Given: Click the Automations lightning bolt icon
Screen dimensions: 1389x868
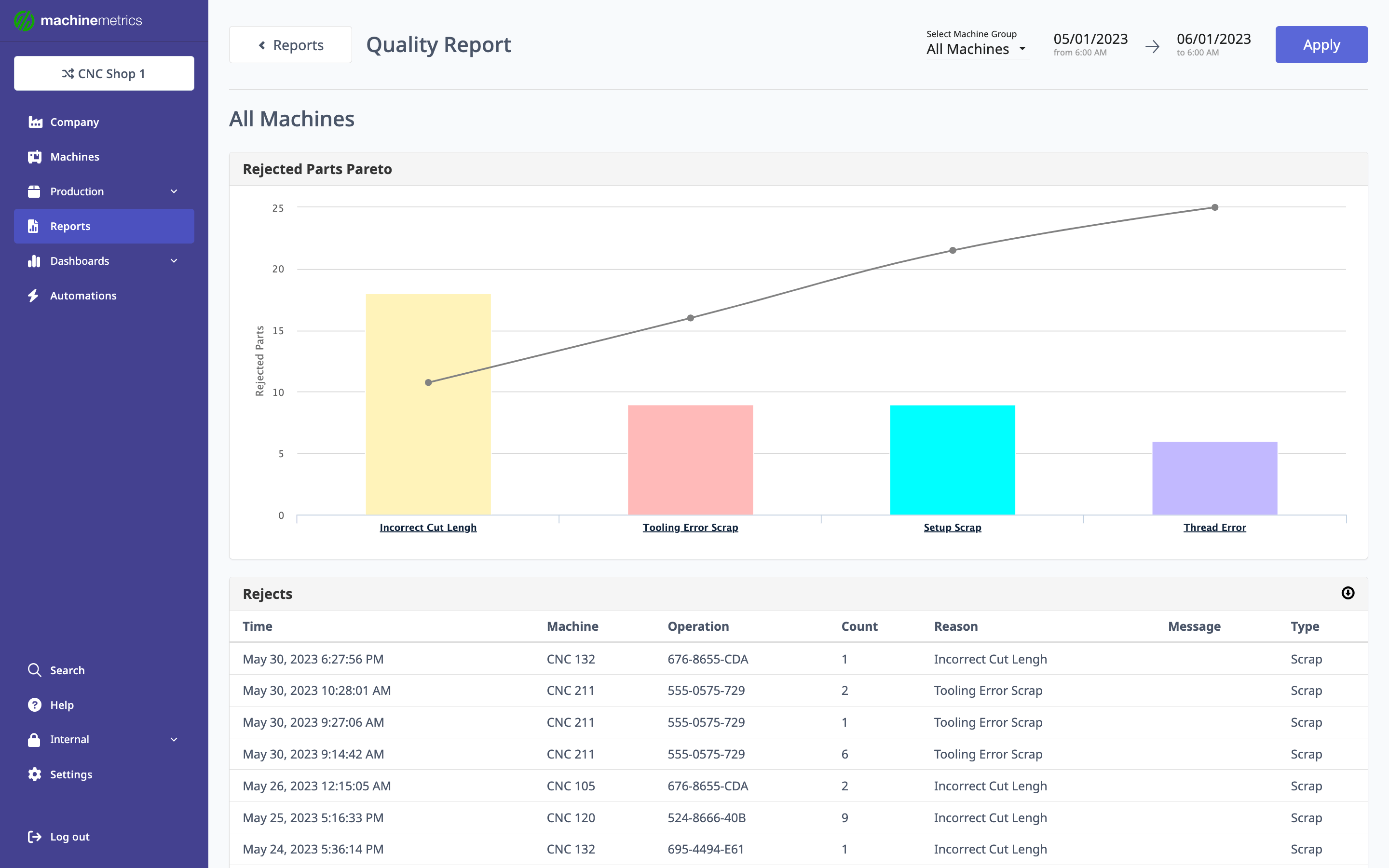Looking at the screenshot, I should click(34, 296).
